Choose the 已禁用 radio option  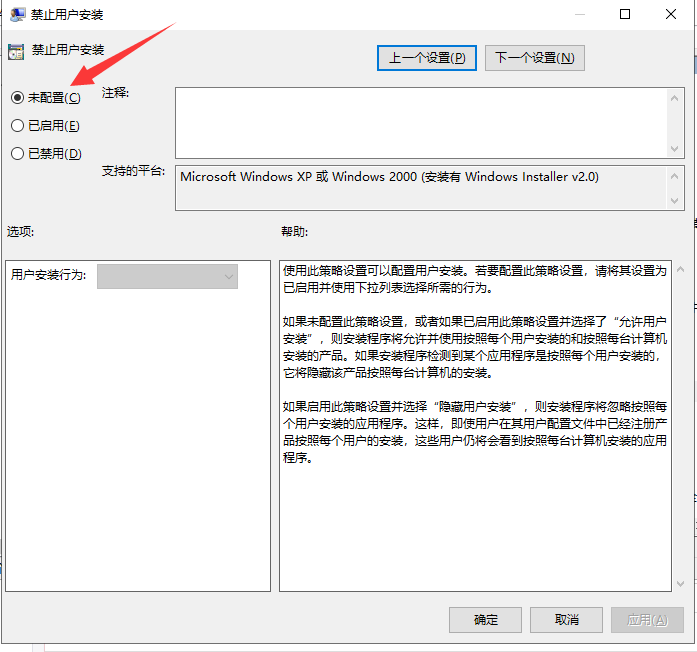click(17, 153)
